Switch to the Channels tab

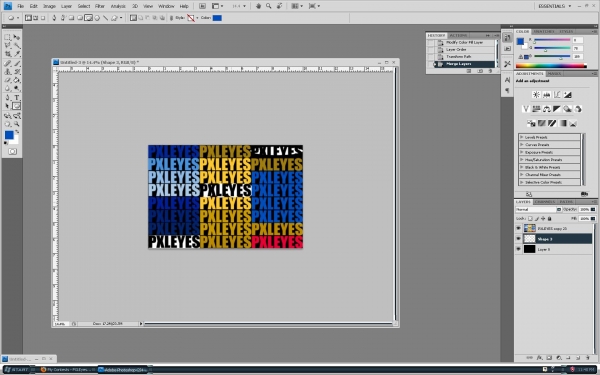(544, 202)
